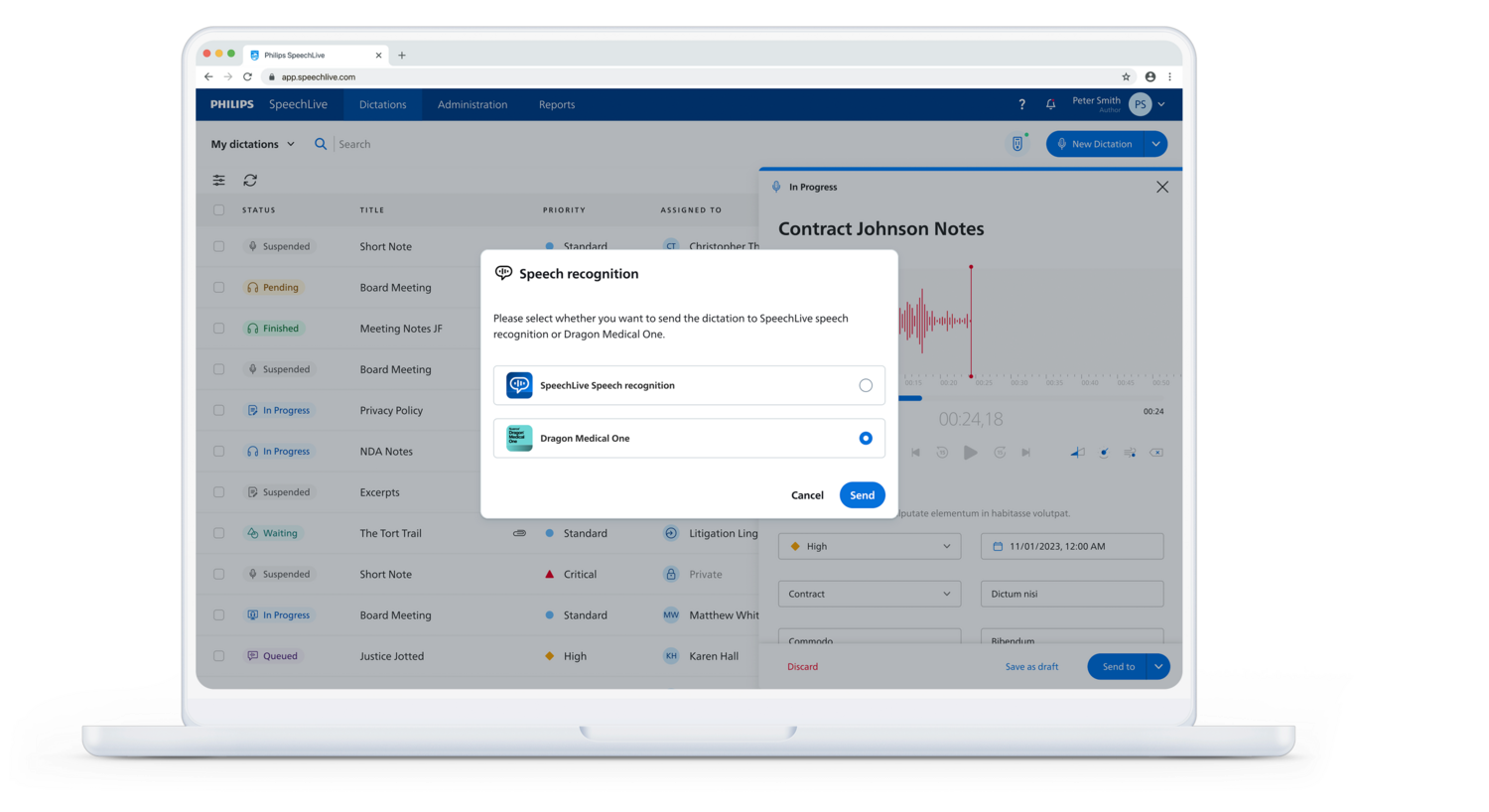Expand the My dictations dropdown
Image resolution: width=1489 pixels, height=812 pixels.
point(252,144)
